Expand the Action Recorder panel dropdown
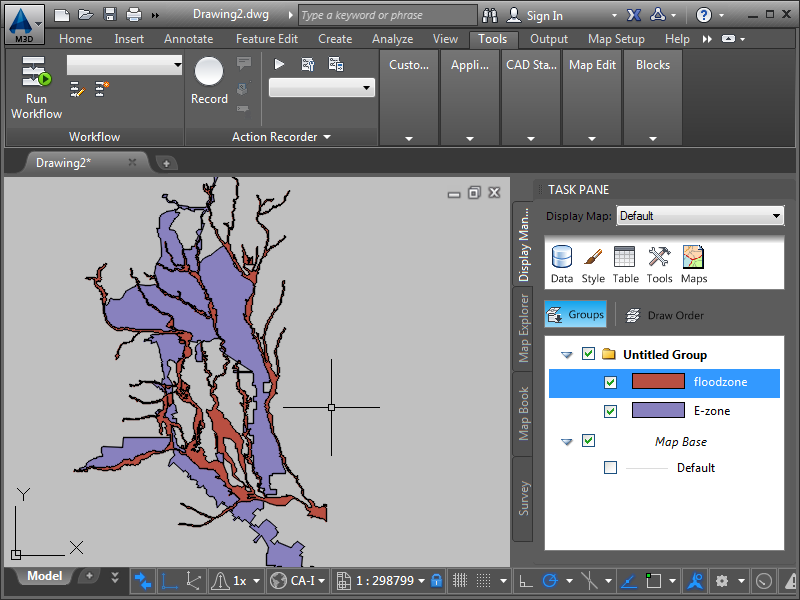Image resolution: width=800 pixels, height=600 pixels. (x=326, y=137)
